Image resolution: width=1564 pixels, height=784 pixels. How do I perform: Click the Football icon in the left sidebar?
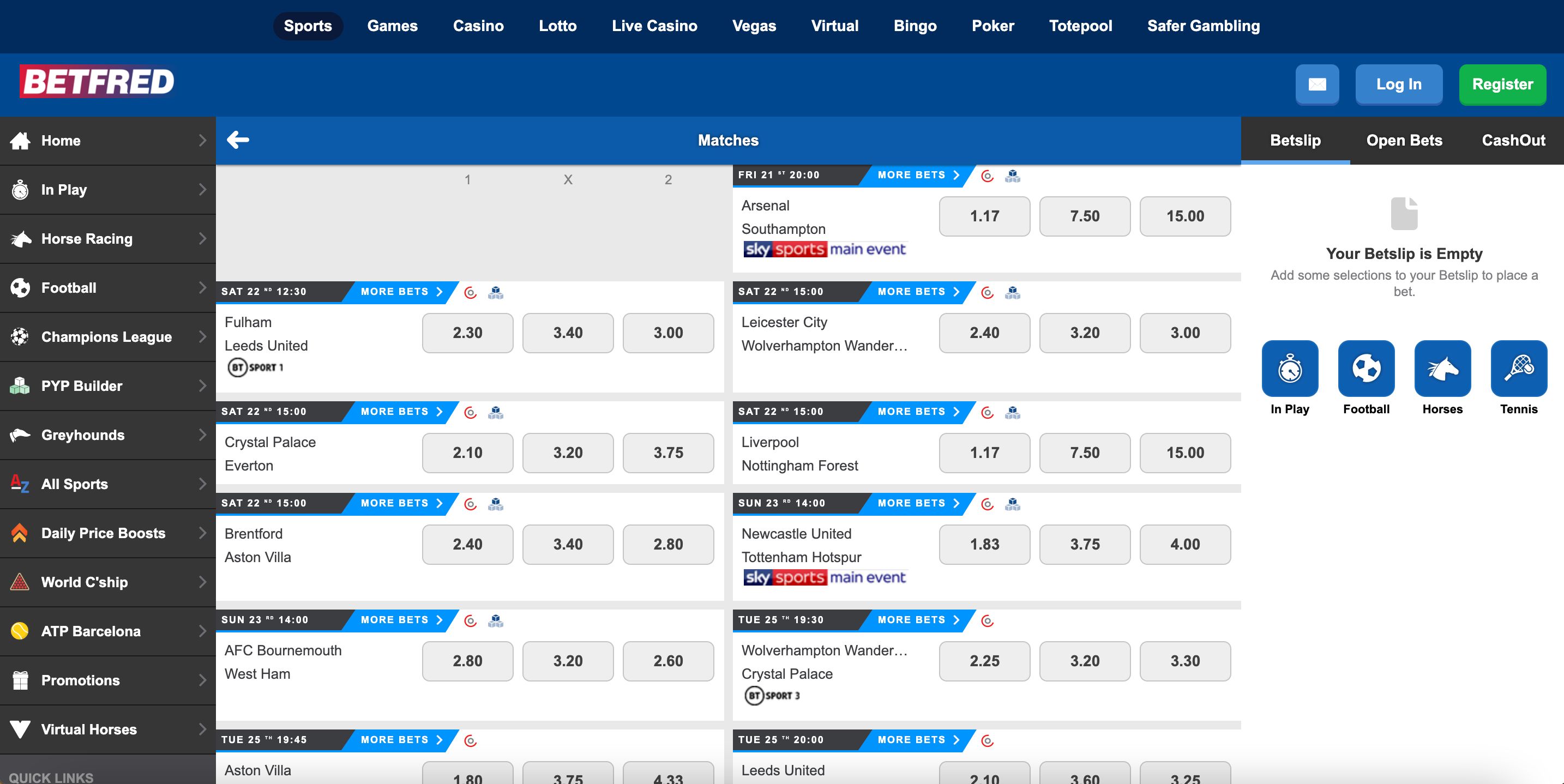point(20,288)
